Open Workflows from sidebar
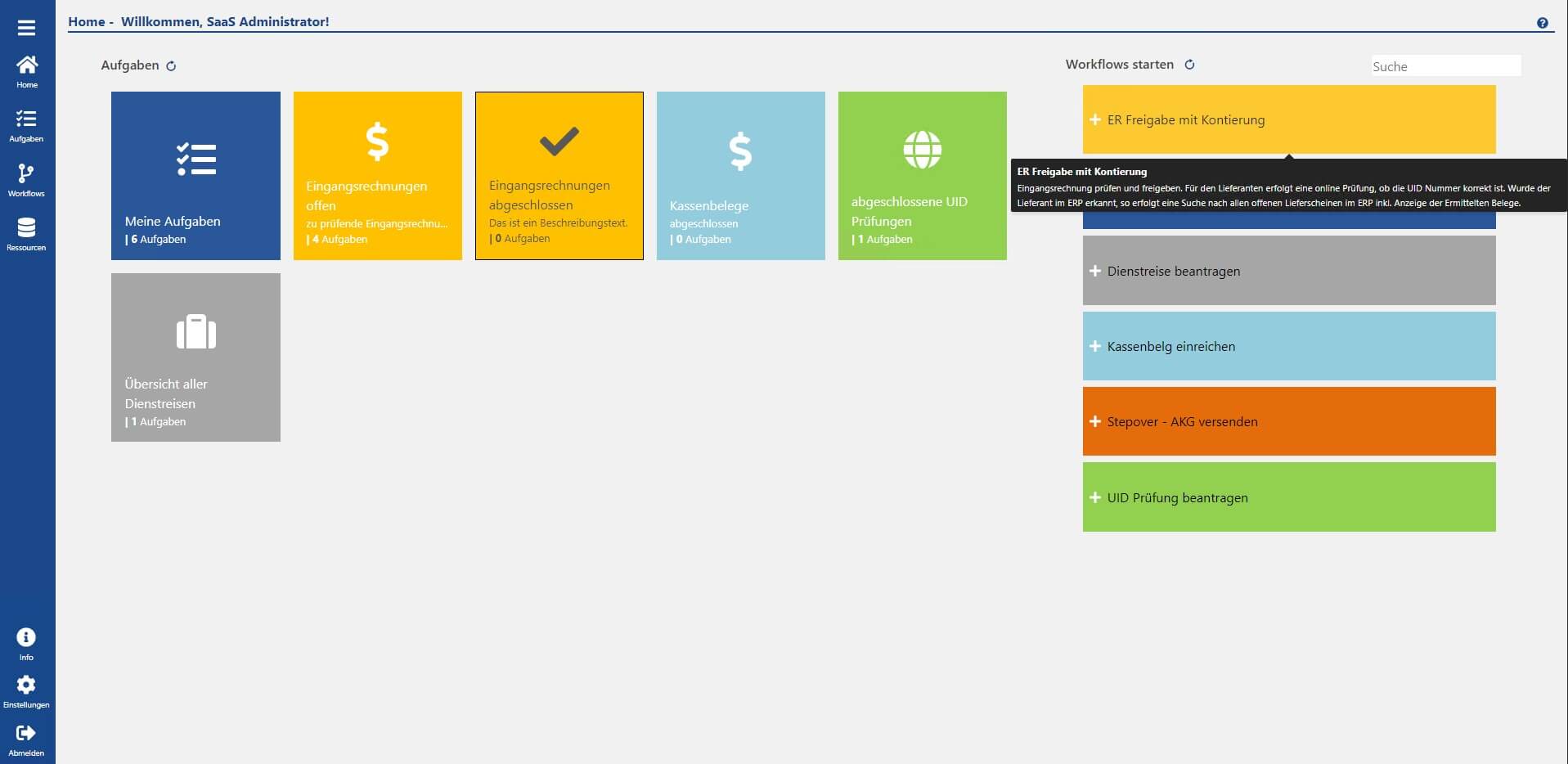 click(26, 180)
